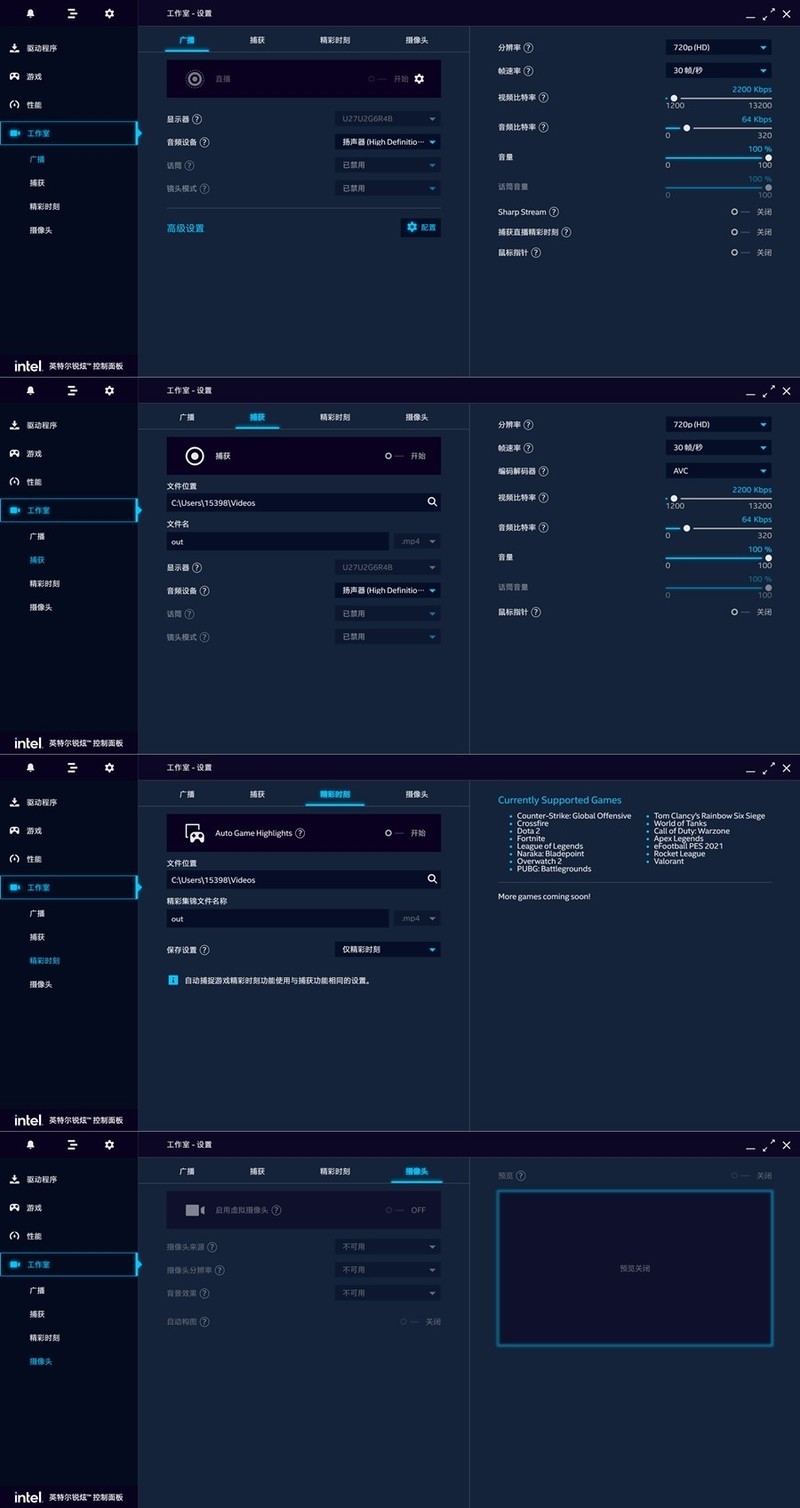800x1508 pixels.
Task: Open 话筒 已禁用 dropdown in the 广播 window
Action: pyautogui.click(x=387, y=165)
